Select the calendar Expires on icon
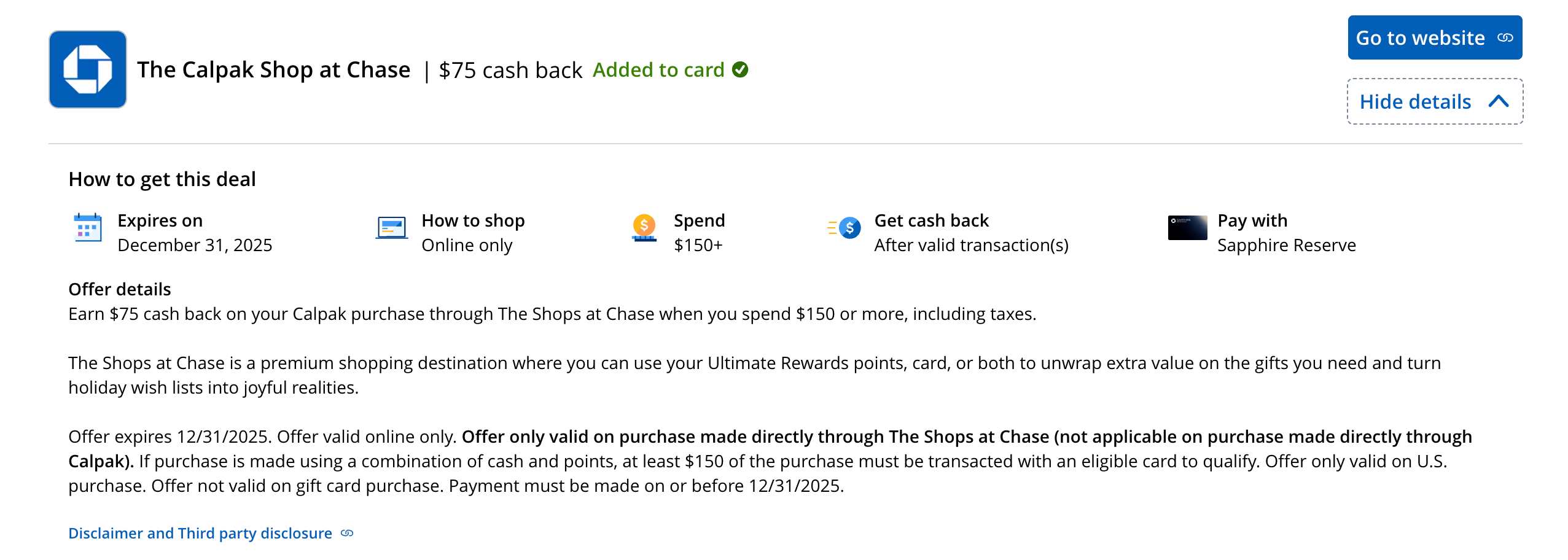The width and height of the screenshot is (1568, 560). click(x=87, y=228)
